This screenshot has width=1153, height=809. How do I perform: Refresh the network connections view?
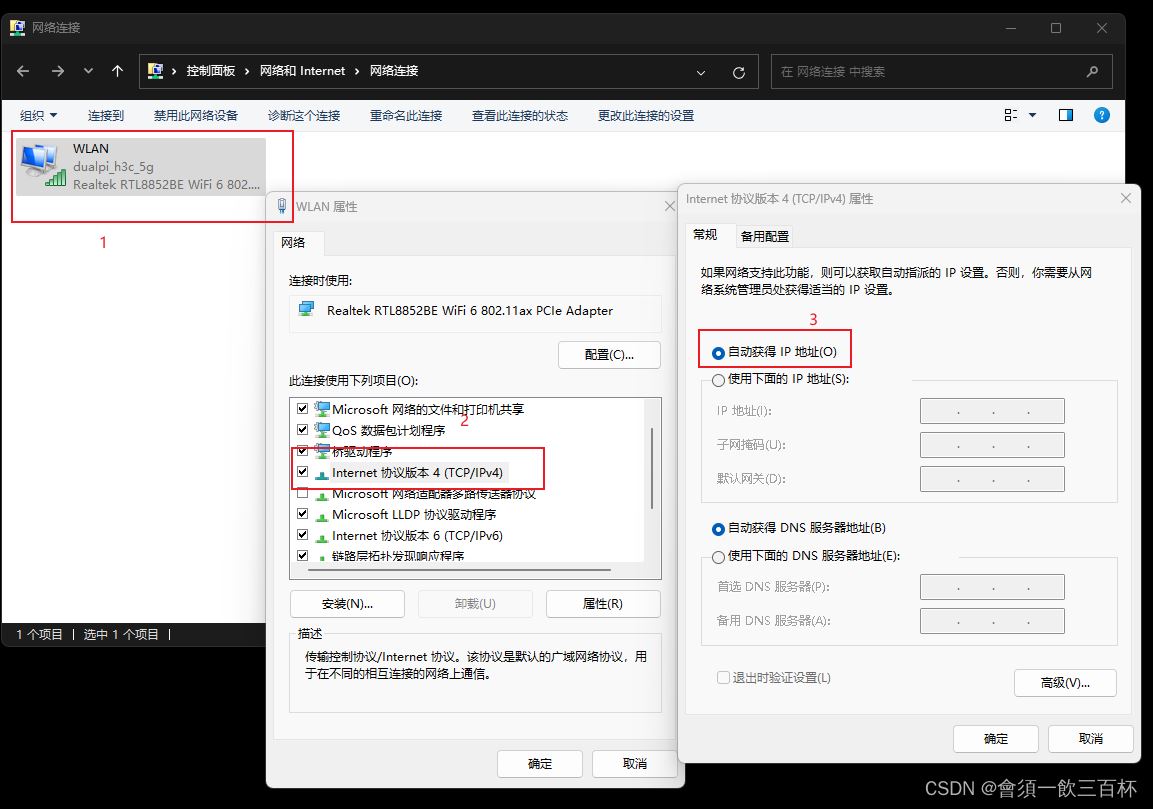[739, 72]
